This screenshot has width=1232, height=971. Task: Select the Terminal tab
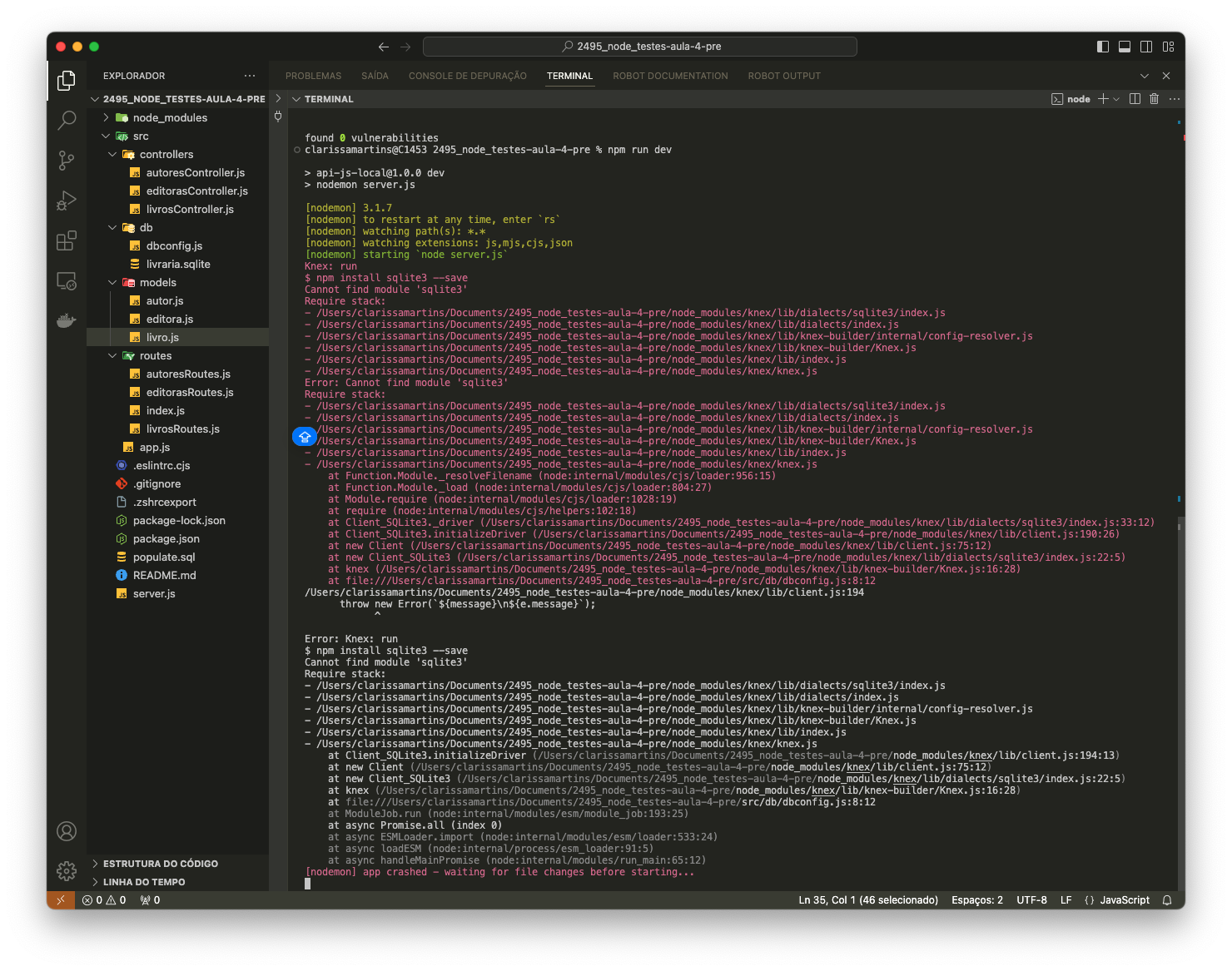pyautogui.click(x=569, y=76)
